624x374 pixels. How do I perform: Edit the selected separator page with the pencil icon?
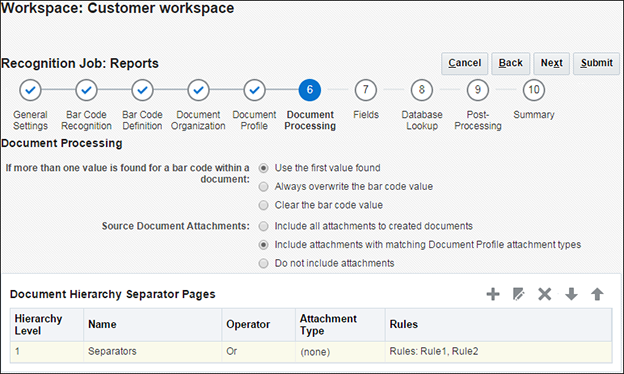click(519, 294)
